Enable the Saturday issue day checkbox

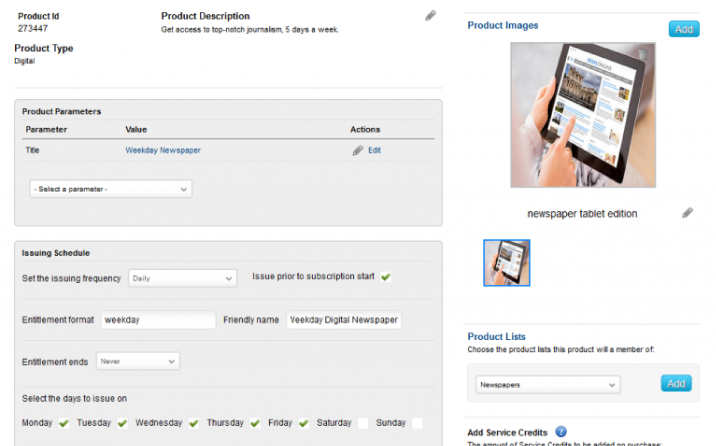coord(363,423)
